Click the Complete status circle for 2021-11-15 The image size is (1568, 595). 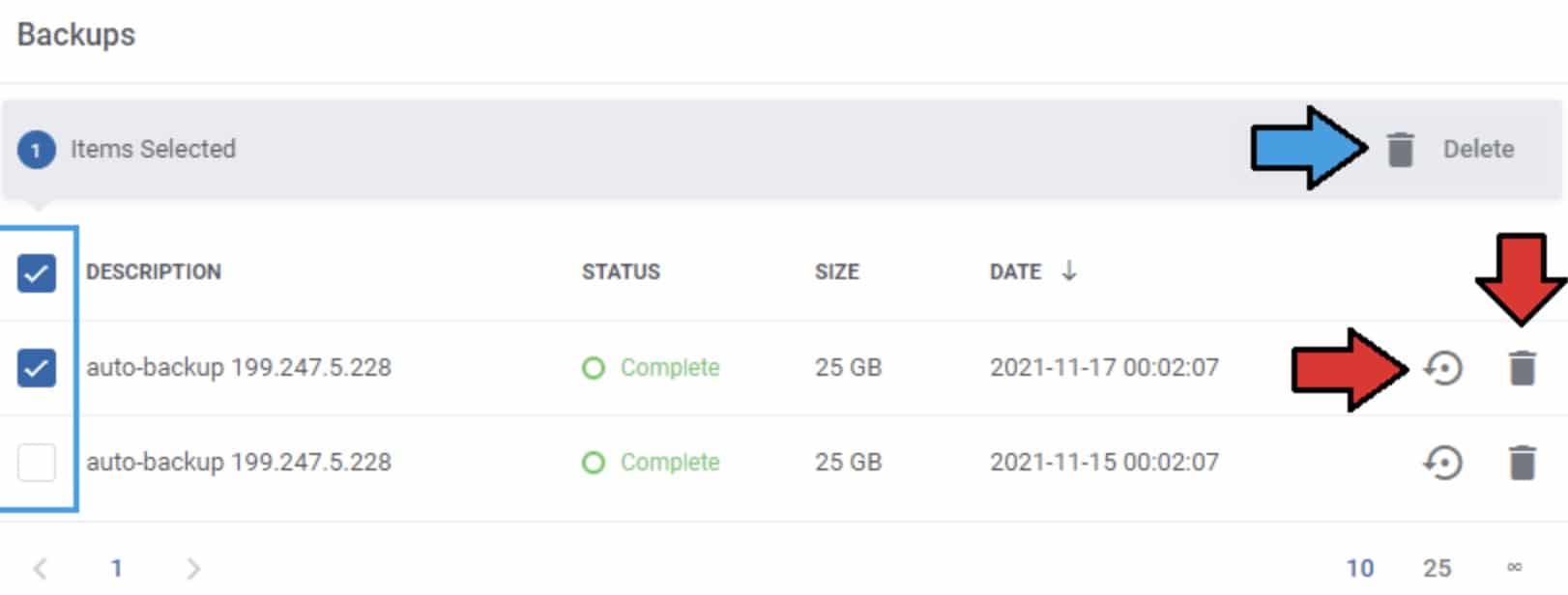[594, 463]
